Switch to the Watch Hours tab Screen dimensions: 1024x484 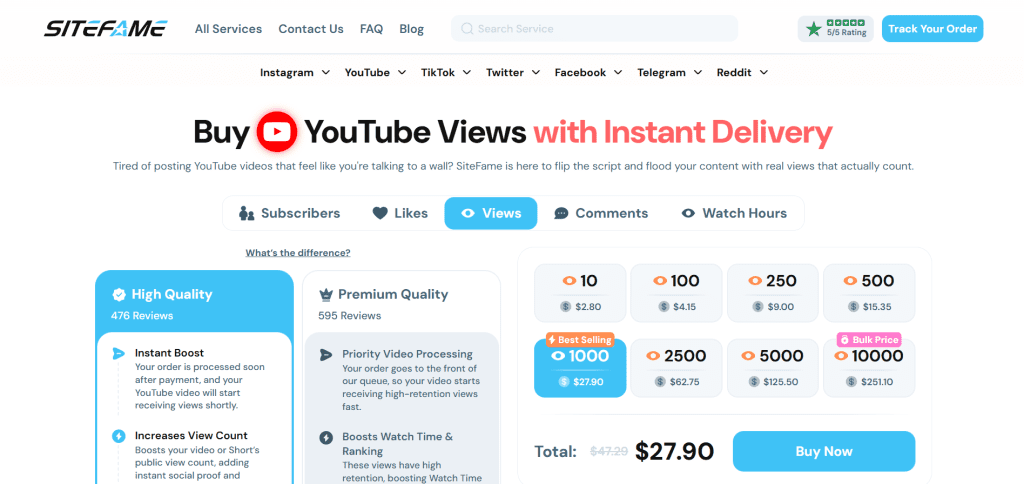tap(734, 214)
